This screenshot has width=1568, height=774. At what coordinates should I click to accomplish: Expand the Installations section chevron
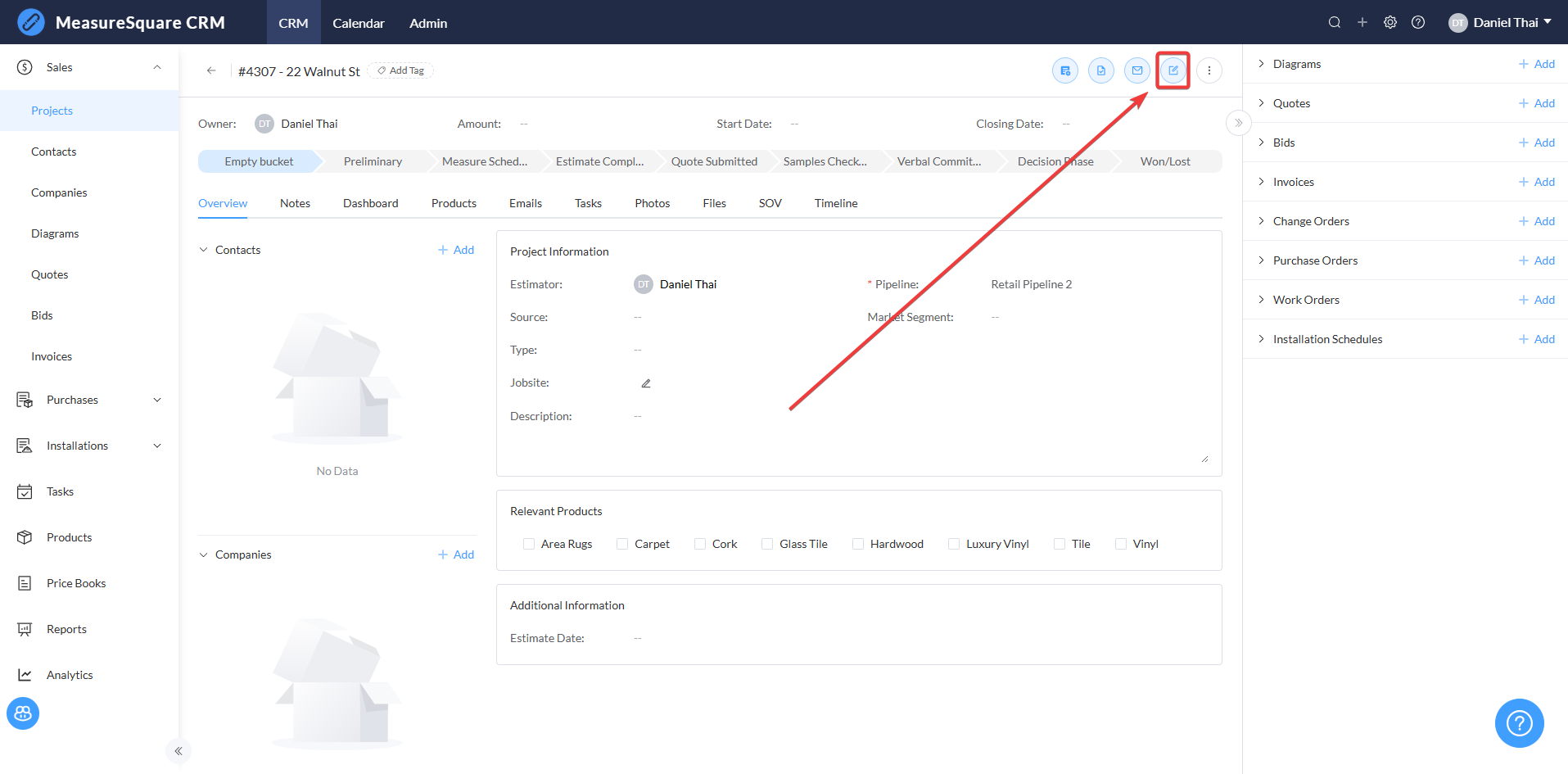tap(157, 446)
